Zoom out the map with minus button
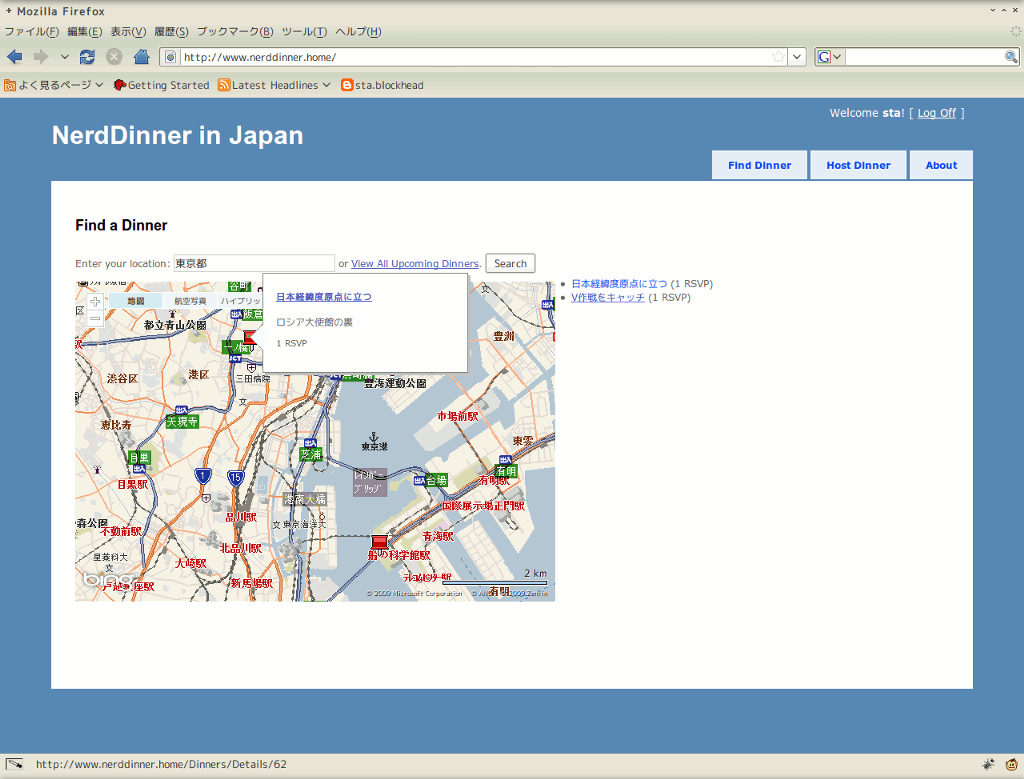This screenshot has width=1024, height=779. tap(95, 319)
